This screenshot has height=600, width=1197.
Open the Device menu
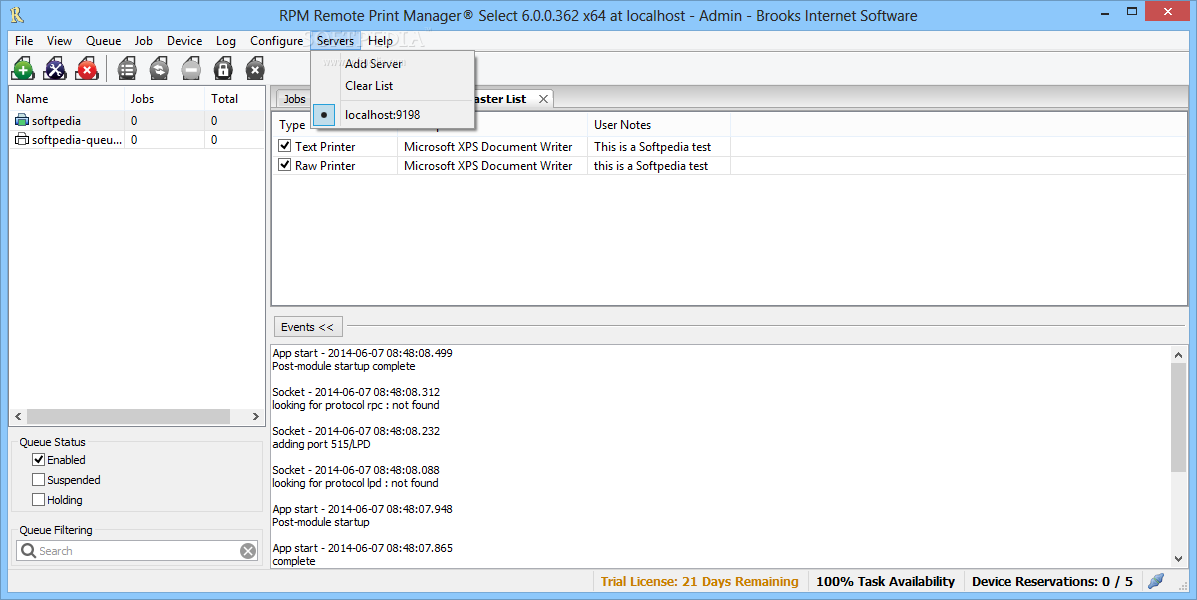point(185,40)
